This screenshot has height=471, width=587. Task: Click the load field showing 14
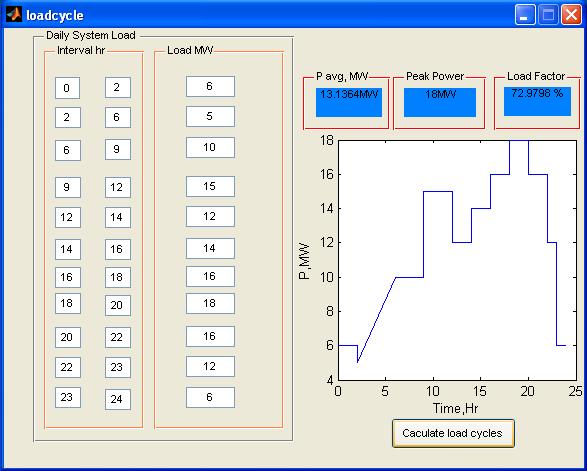point(210,249)
